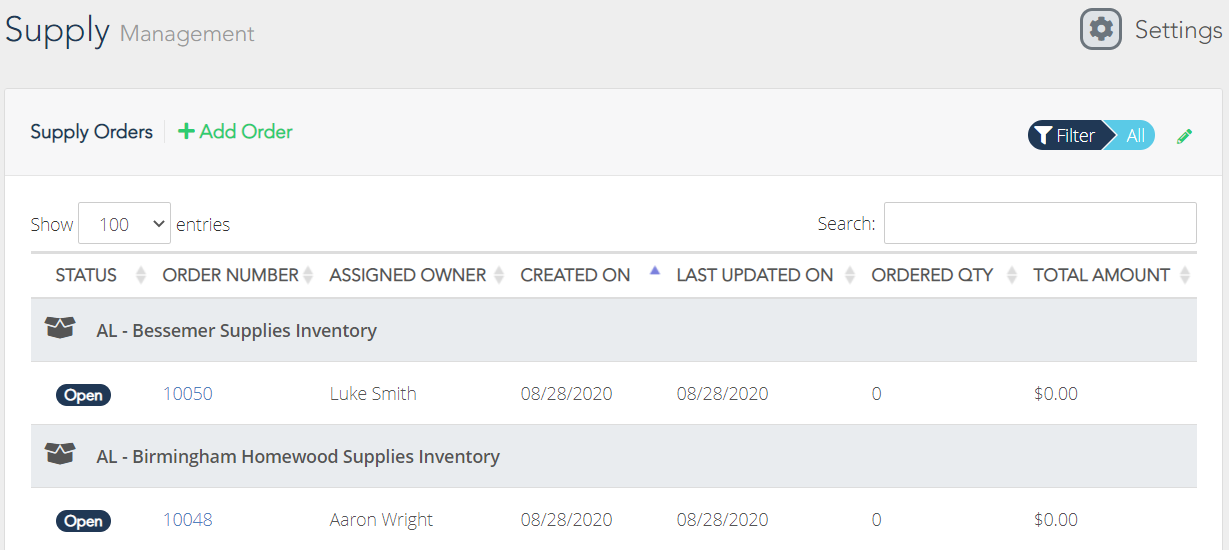Image resolution: width=1229 pixels, height=550 pixels.
Task: Click Add Order link
Action: pyautogui.click(x=235, y=132)
